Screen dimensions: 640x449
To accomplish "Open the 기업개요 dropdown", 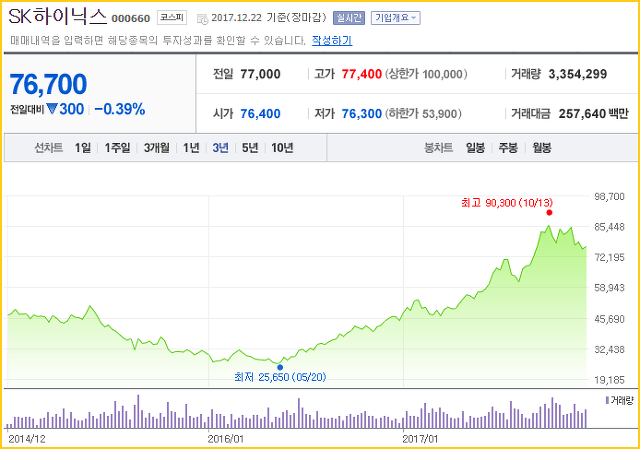I will point(395,18).
